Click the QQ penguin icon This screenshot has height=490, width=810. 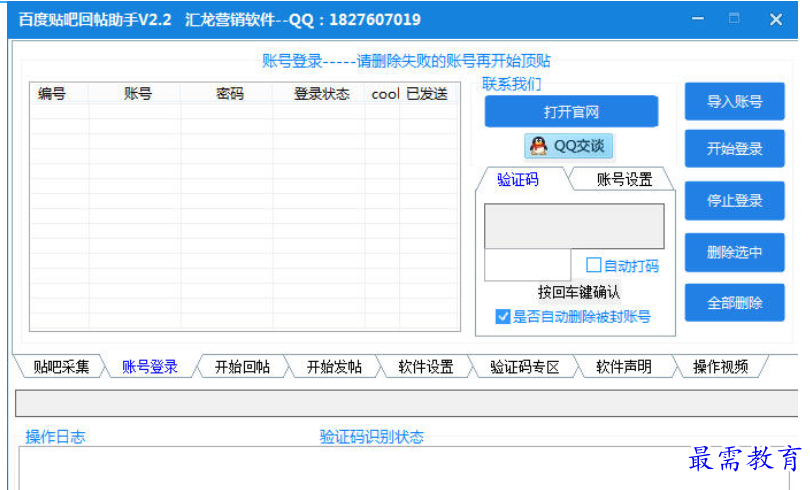(x=539, y=146)
